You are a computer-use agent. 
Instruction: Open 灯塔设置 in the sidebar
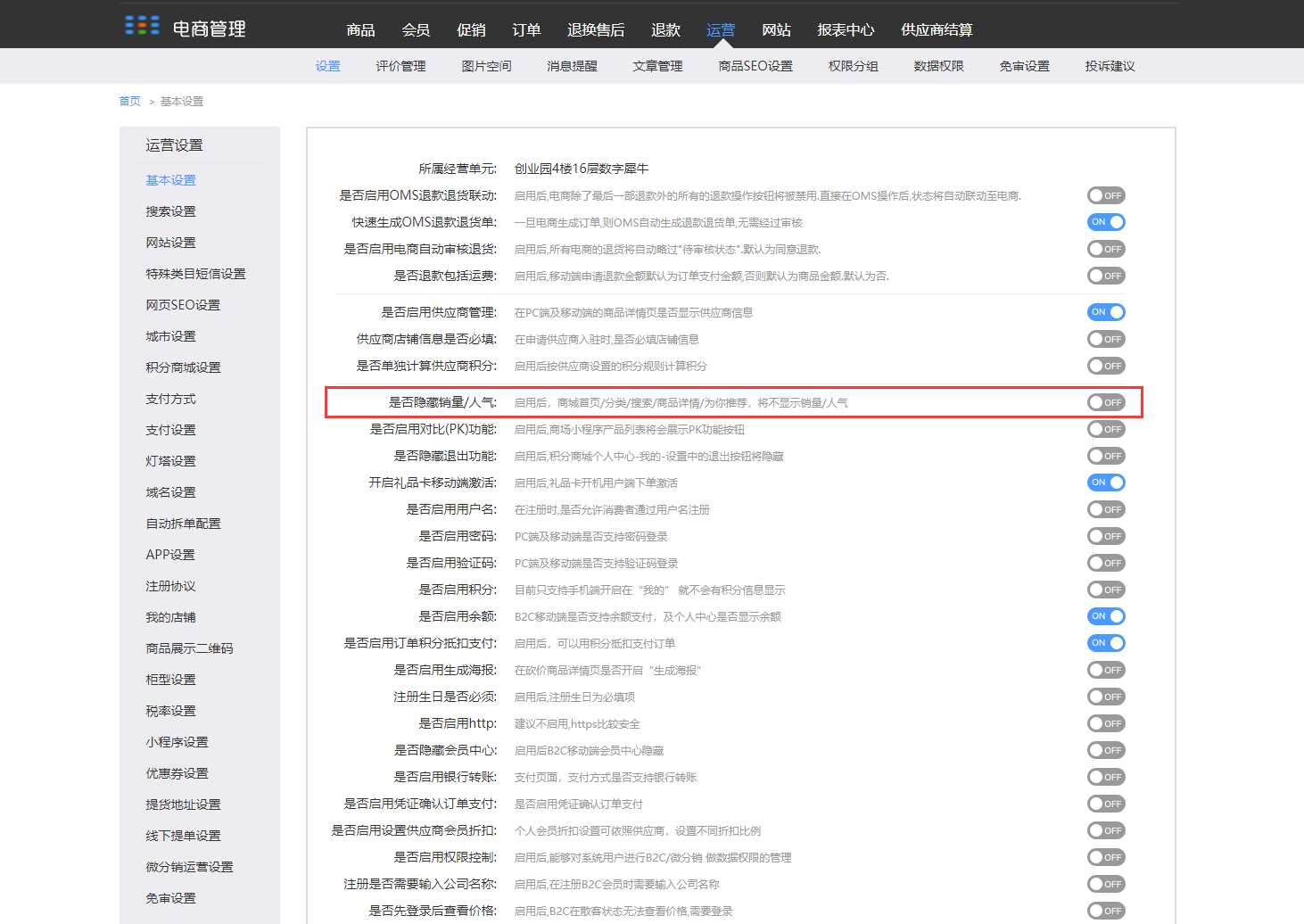[x=170, y=461]
